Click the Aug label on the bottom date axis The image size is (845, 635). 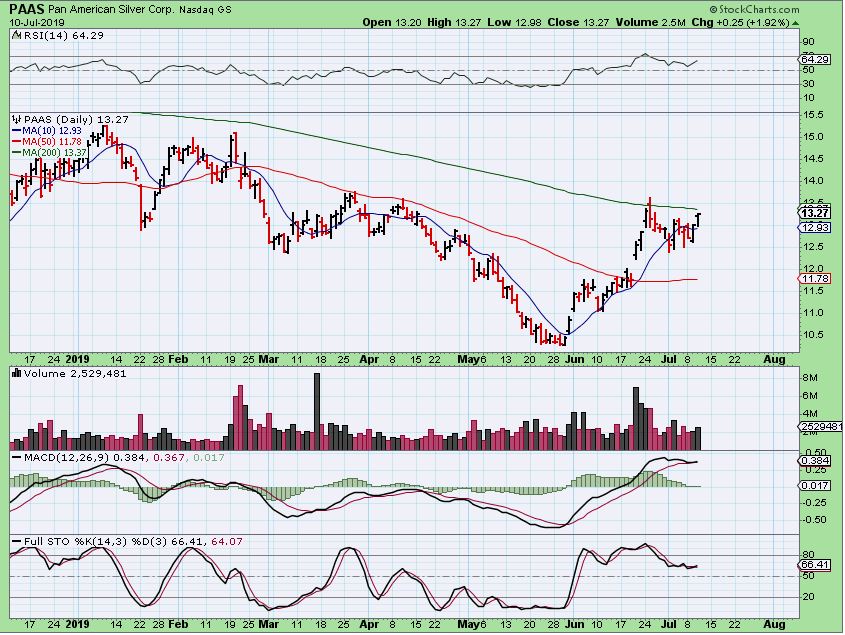774,624
